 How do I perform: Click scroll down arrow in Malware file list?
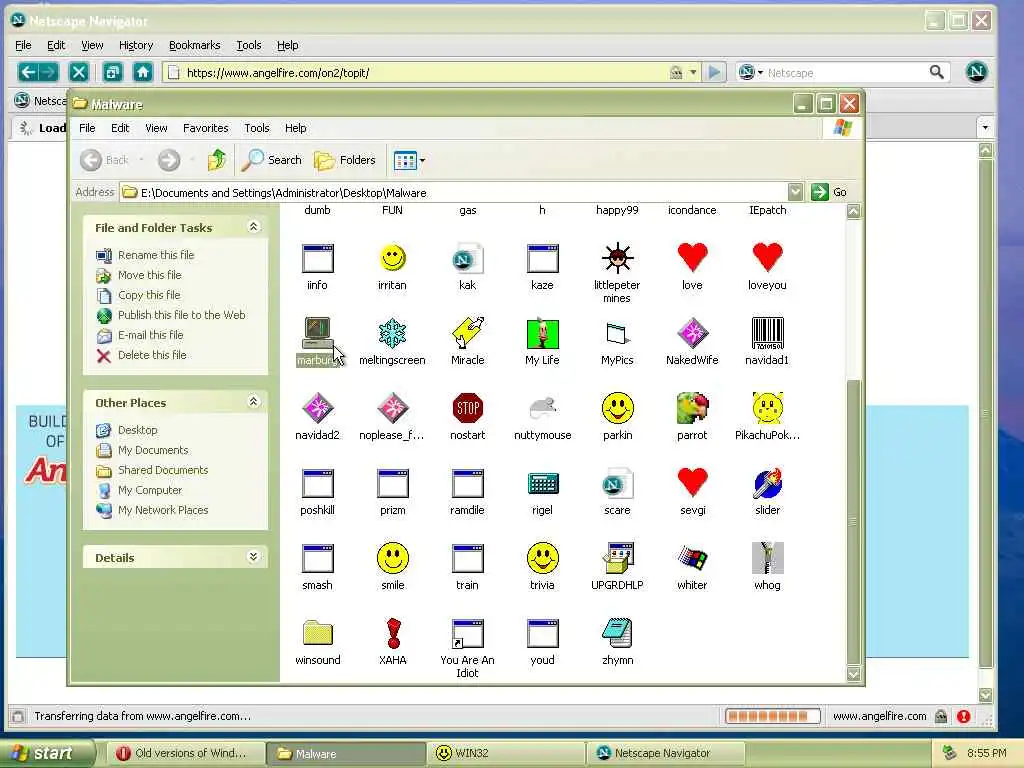[x=854, y=674]
